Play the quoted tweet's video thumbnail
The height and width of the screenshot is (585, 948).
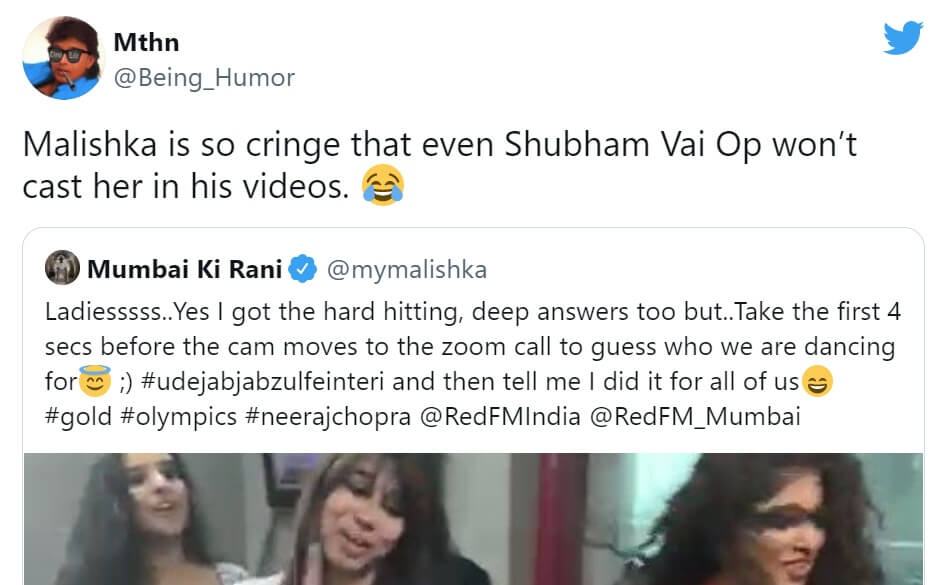(x=473, y=518)
